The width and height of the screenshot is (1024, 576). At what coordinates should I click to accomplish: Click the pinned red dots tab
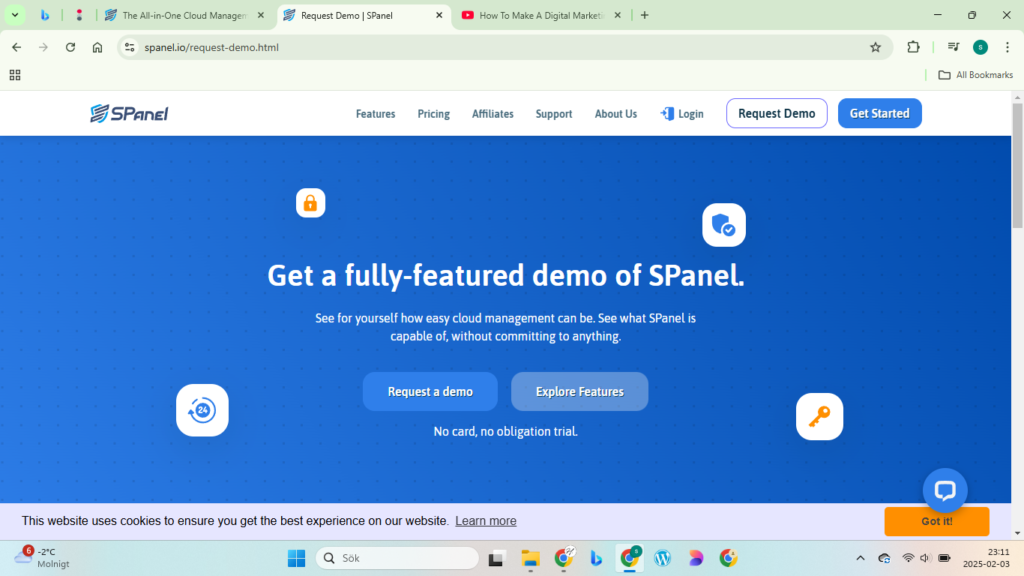(79, 15)
